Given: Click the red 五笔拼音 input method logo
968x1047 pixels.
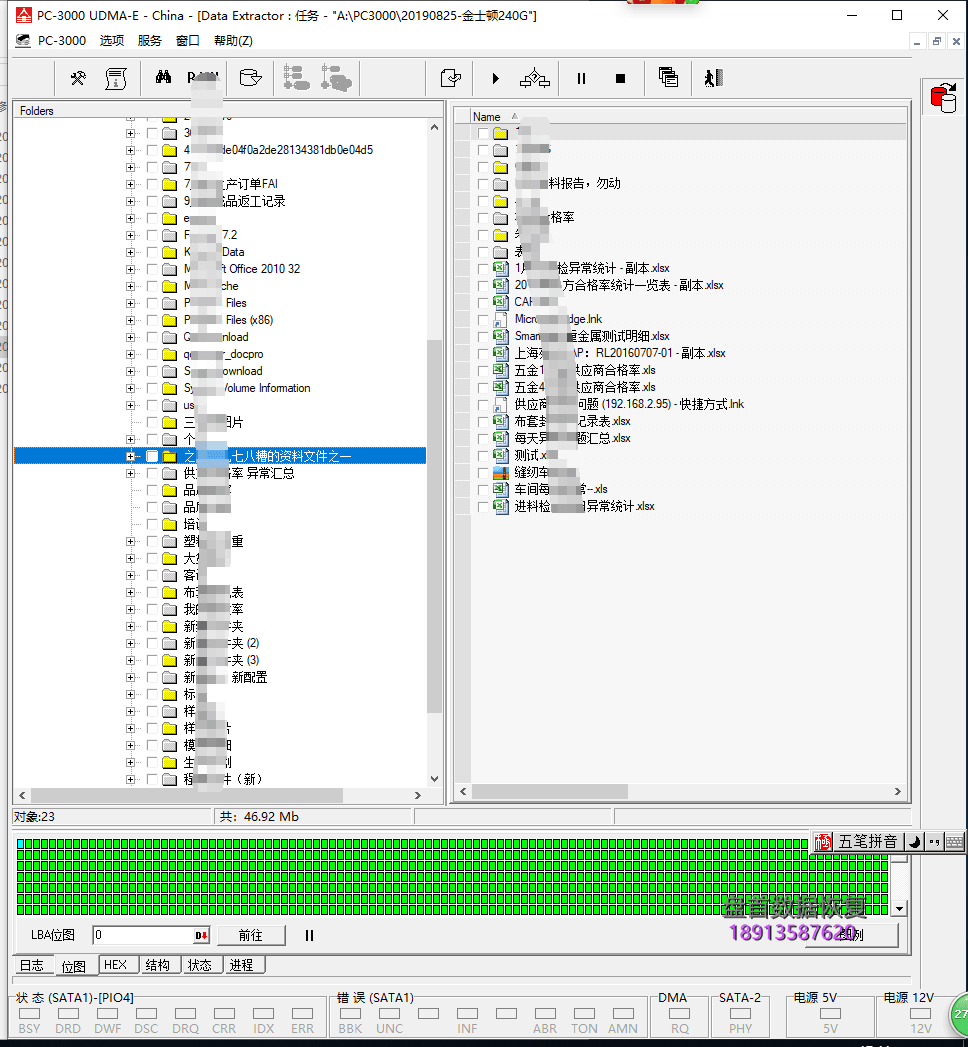Looking at the screenshot, I should 822,842.
